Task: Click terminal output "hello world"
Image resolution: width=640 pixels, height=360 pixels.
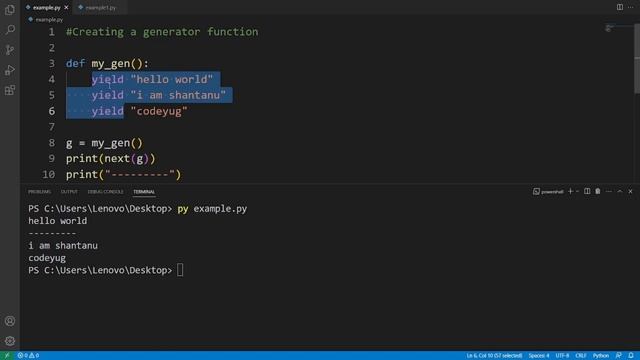Action: (x=58, y=221)
